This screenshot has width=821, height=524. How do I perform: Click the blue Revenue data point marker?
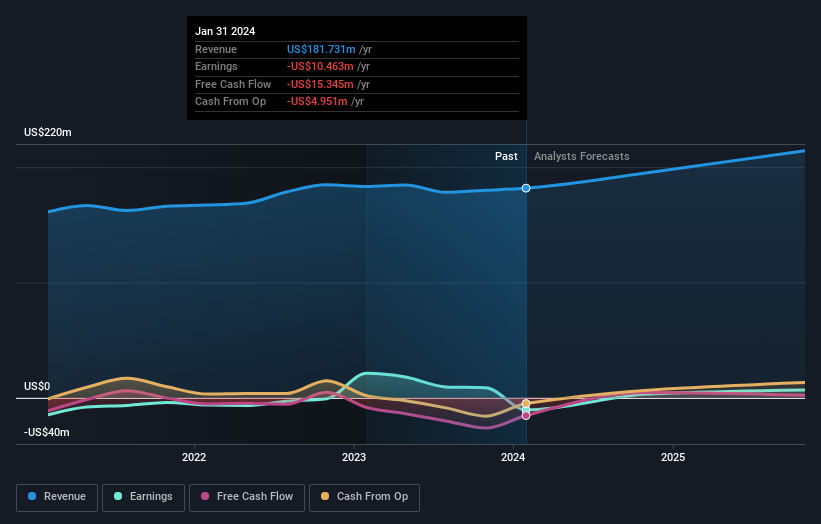pyautogui.click(x=526, y=188)
